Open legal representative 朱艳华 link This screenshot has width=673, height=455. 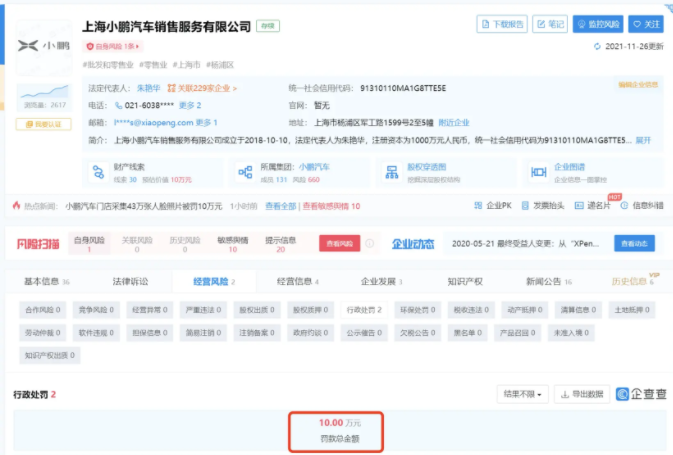point(148,88)
